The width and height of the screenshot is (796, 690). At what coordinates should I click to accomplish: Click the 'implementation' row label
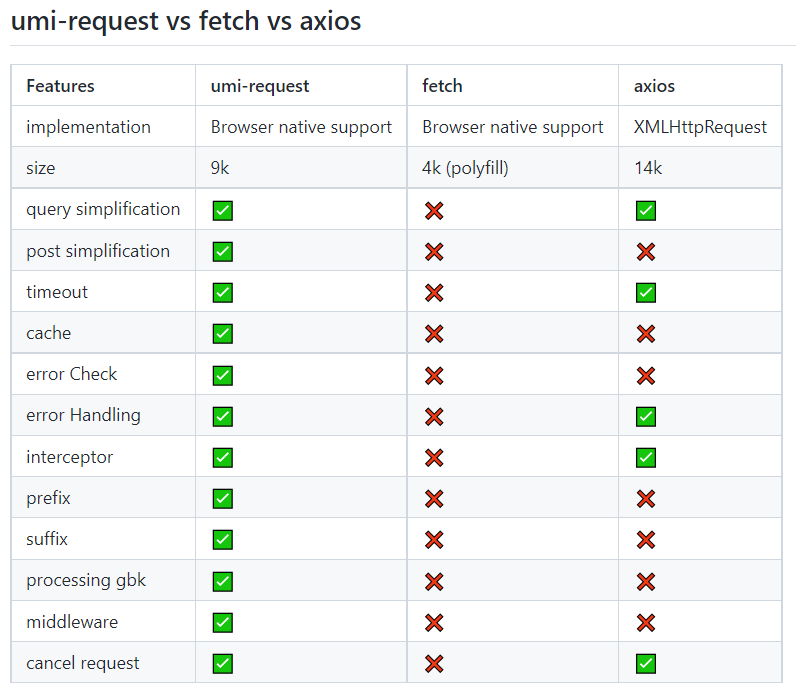click(x=88, y=127)
